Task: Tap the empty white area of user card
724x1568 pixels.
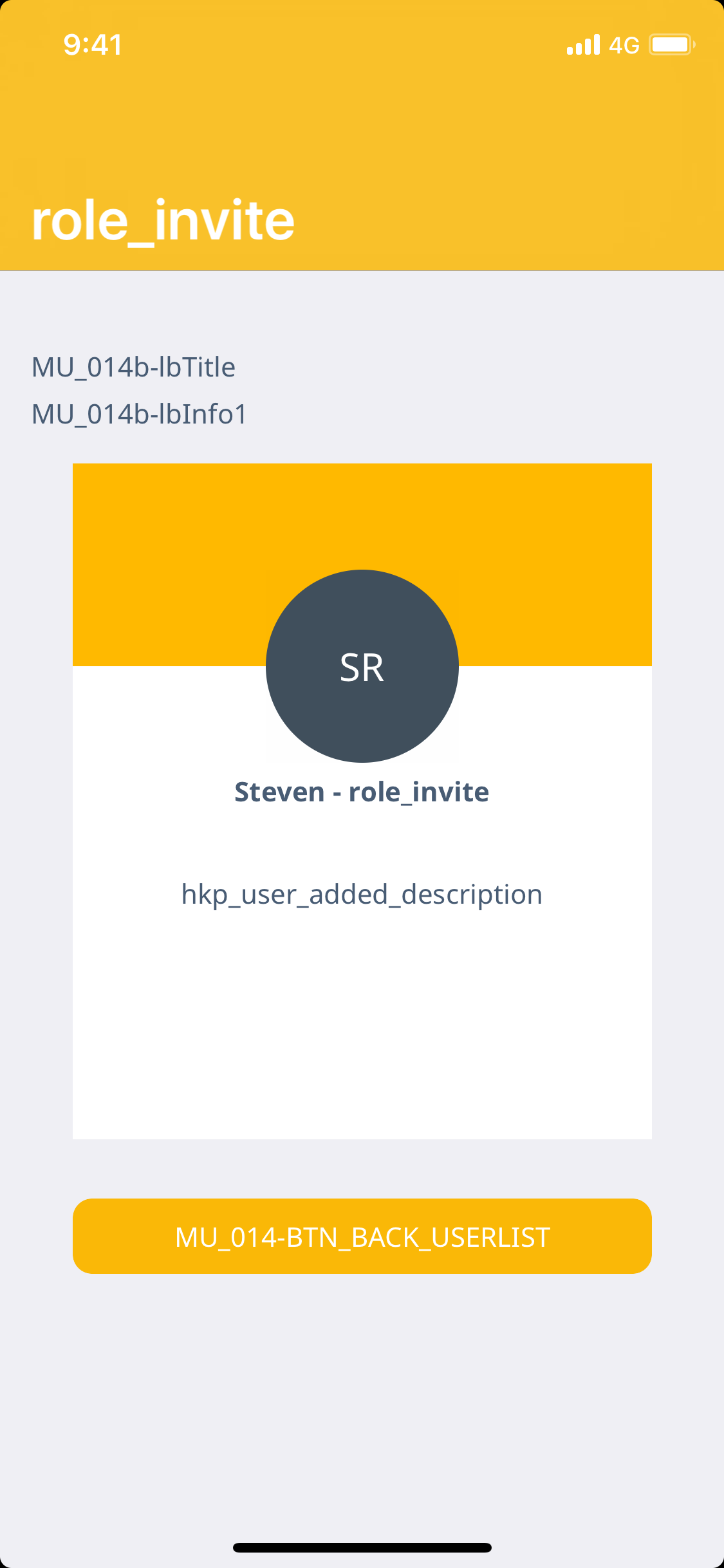Action: pos(362,1030)
